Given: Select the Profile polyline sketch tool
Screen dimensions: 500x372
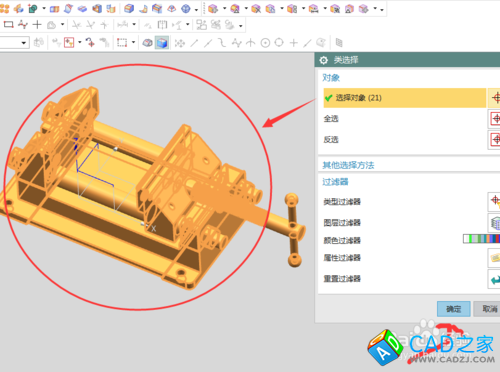Looking at the screenshot, I should (x=23, y=24).
